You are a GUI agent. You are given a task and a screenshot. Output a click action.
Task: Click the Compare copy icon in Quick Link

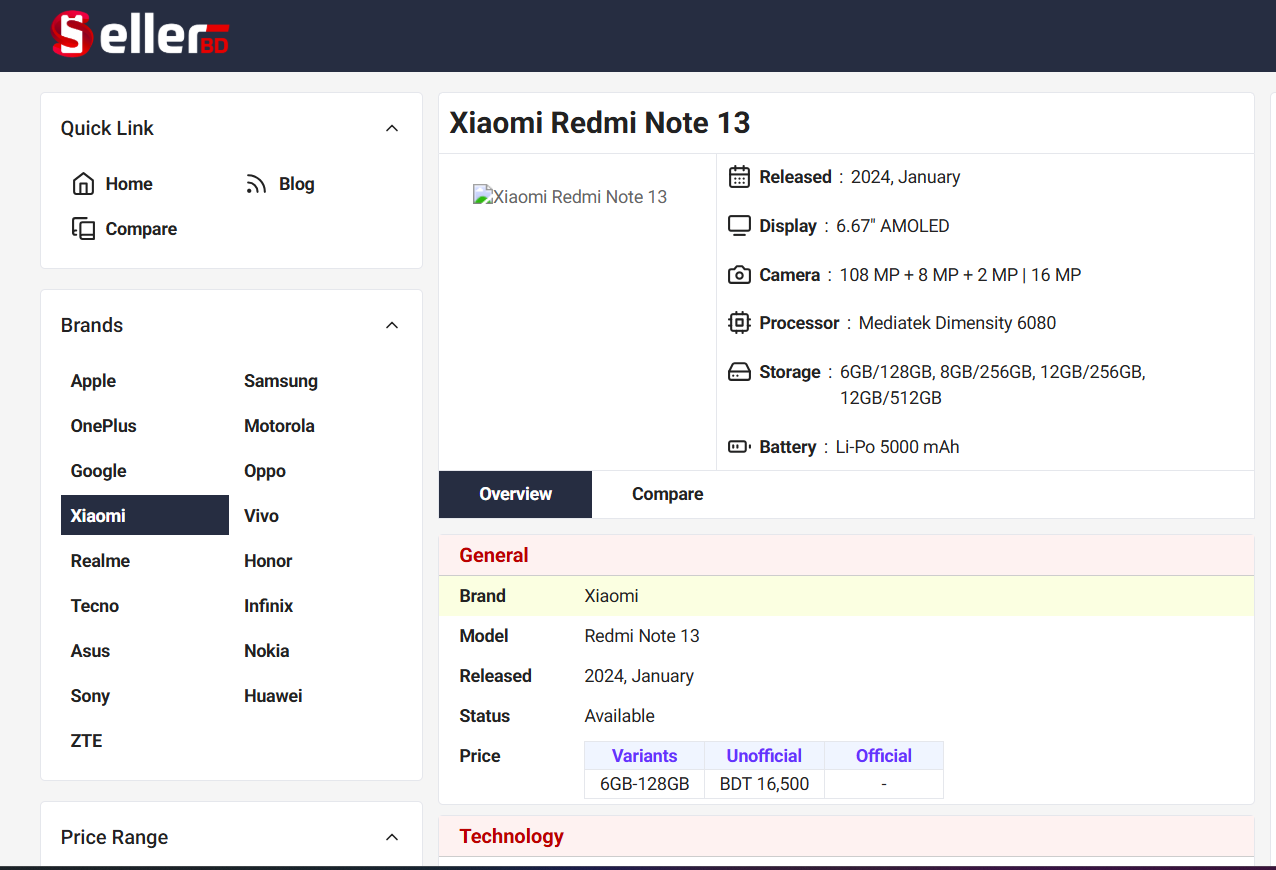(83, 229)
